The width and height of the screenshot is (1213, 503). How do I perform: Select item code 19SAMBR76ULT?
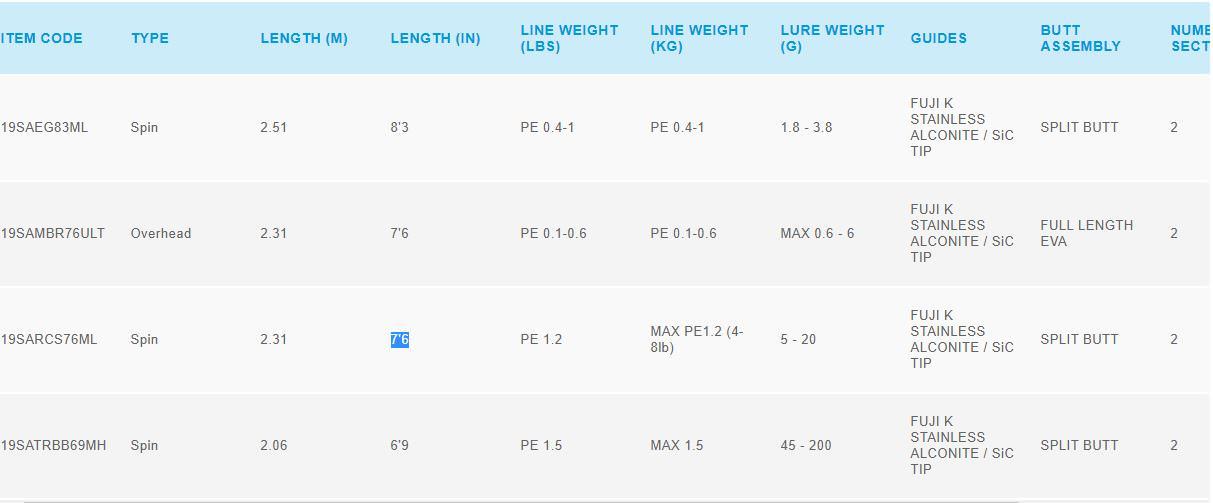(x=53, y=233)
